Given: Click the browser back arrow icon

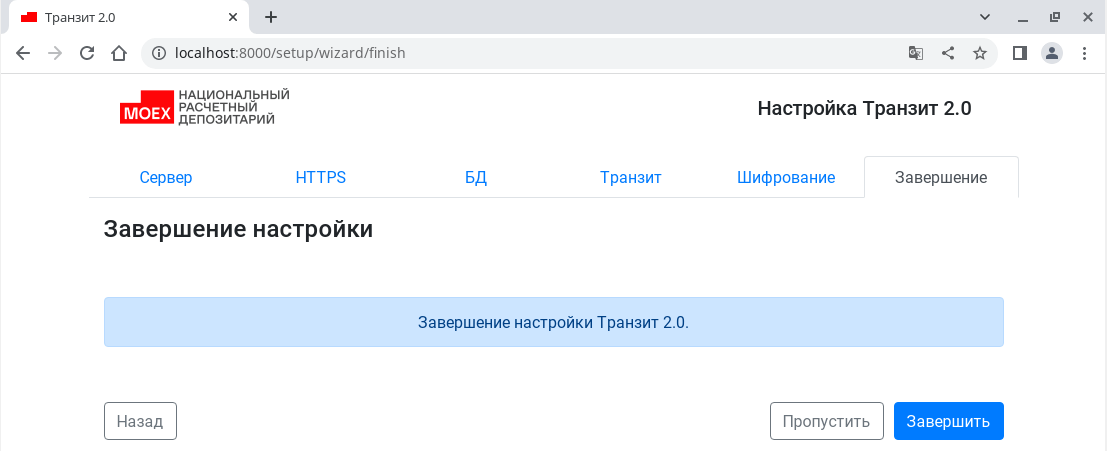Looking at the screenshot, I should [x=23, y=53].
